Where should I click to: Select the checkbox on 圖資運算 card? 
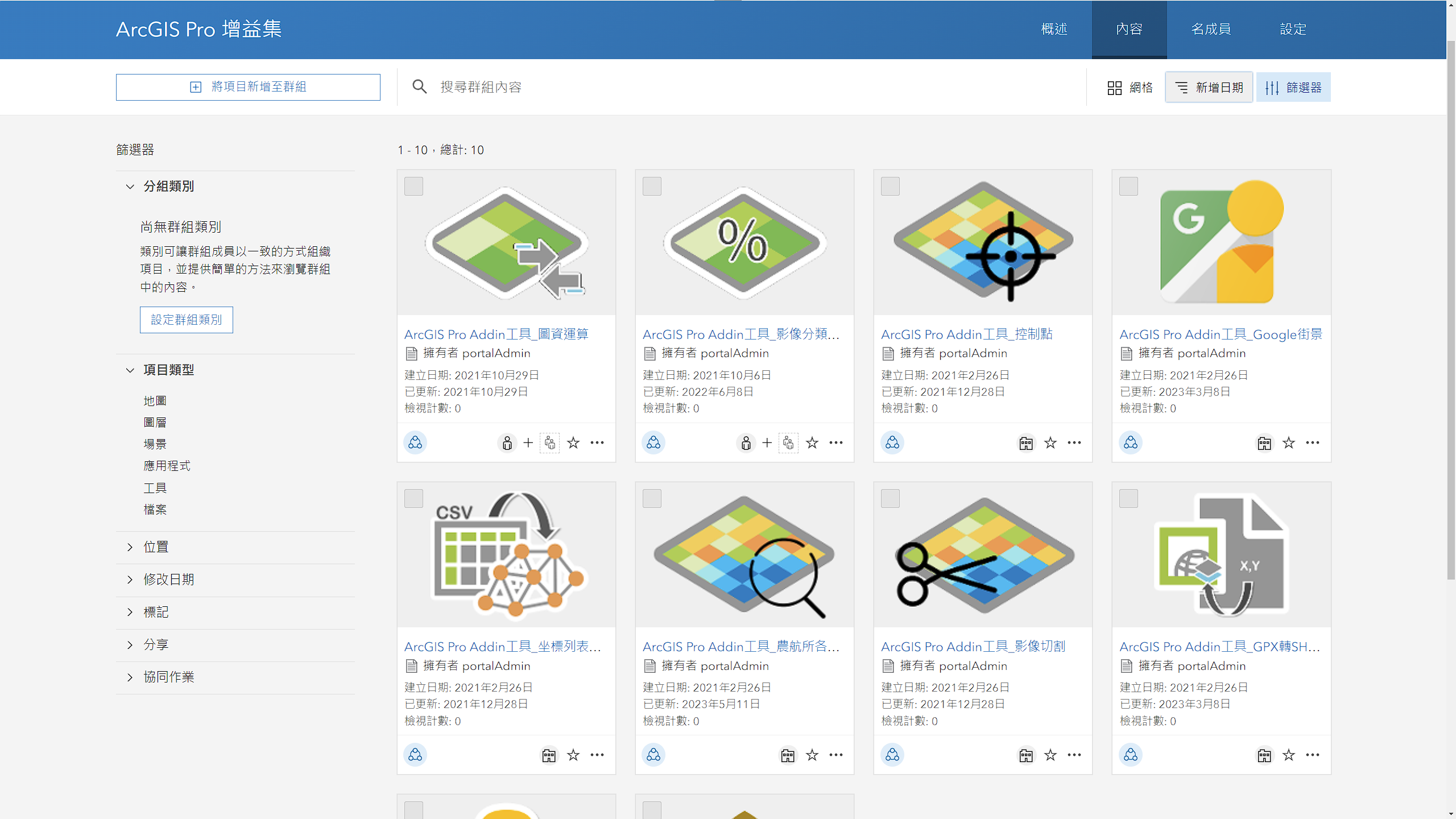tap(413, 186)
